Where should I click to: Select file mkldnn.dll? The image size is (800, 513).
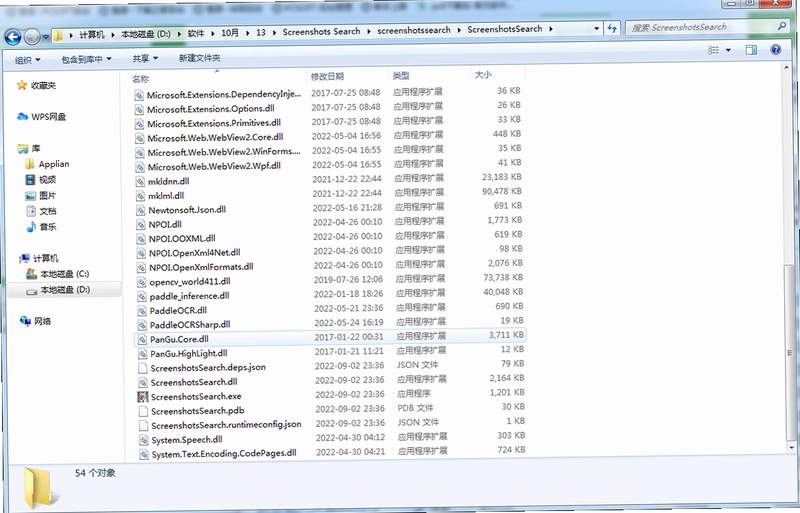coord(168,181)
